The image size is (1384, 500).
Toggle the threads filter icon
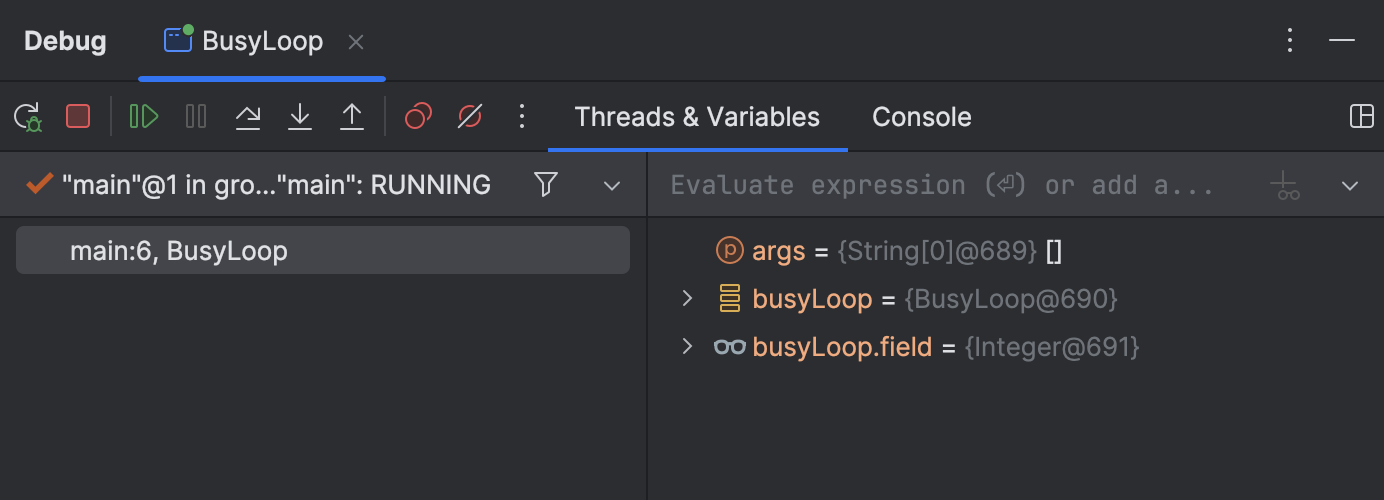click(545, 184)
